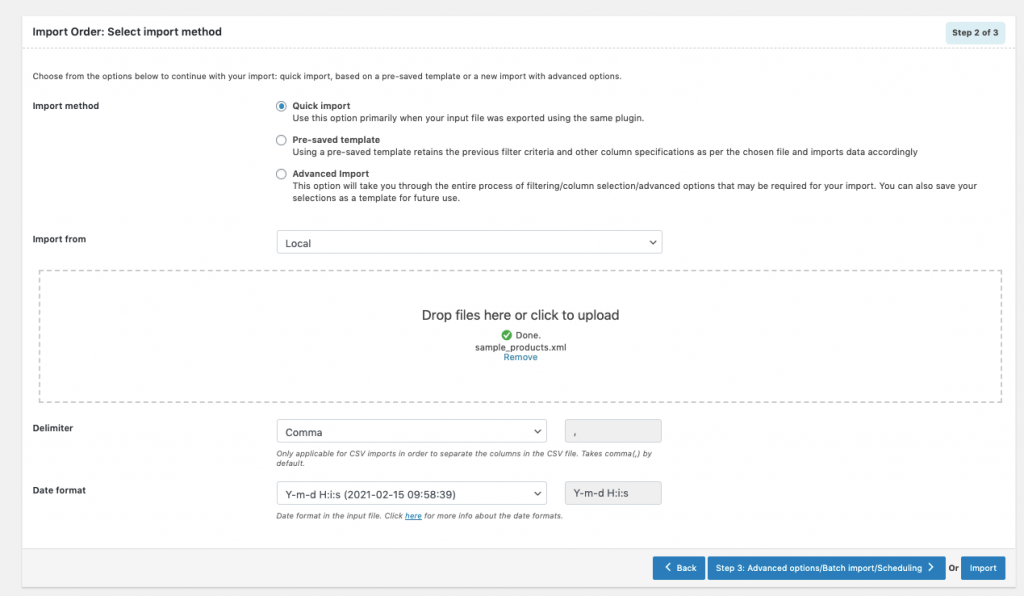
Task: Expand the Delimiter Comma dropdown
Action: [x=411, y=432]
